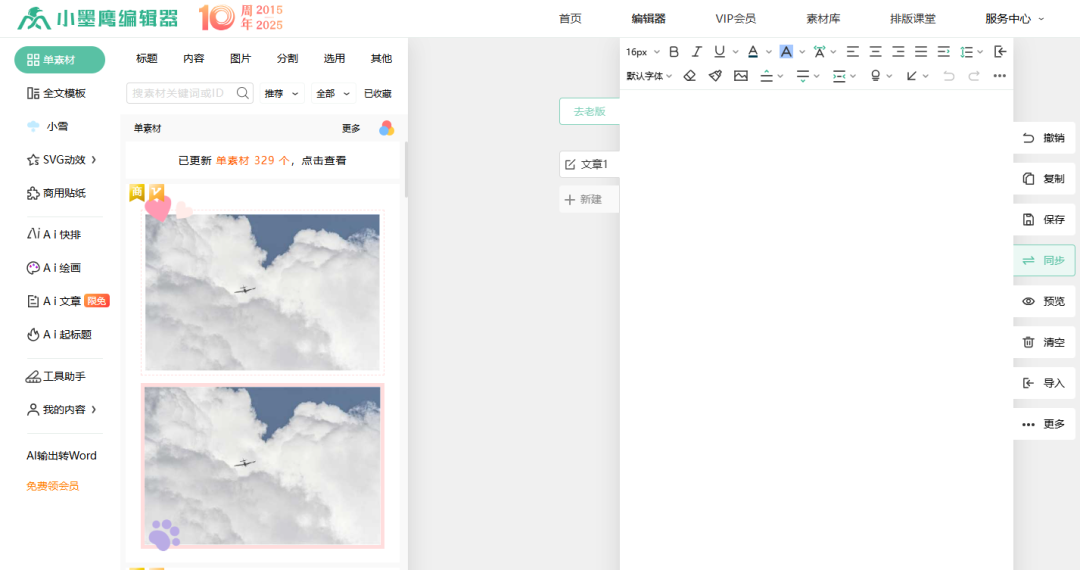Click 复制 in right panel
The image size is (1080, 570).
(x=1044, y=179)
